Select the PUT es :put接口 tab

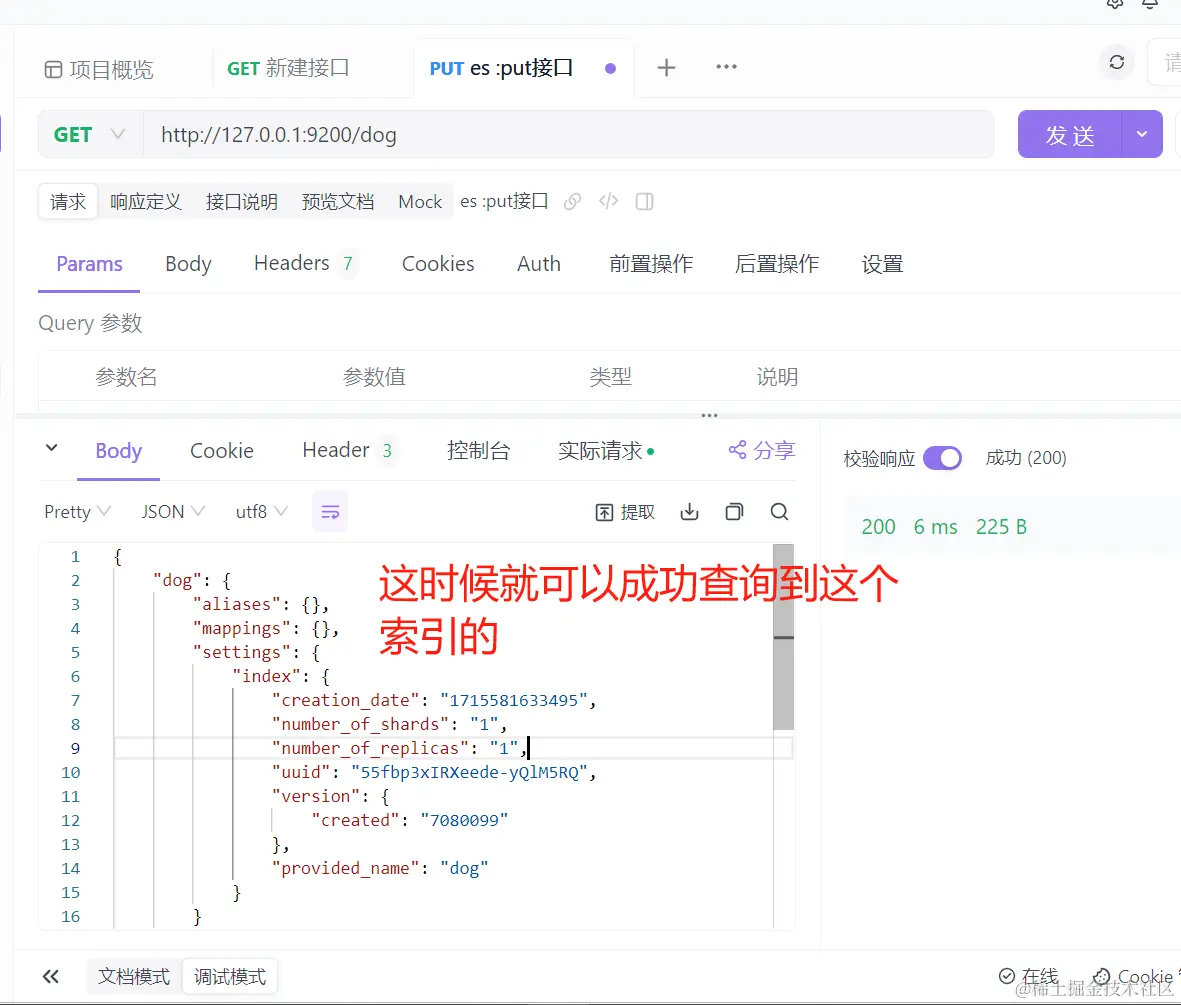[x=501, y=69]
